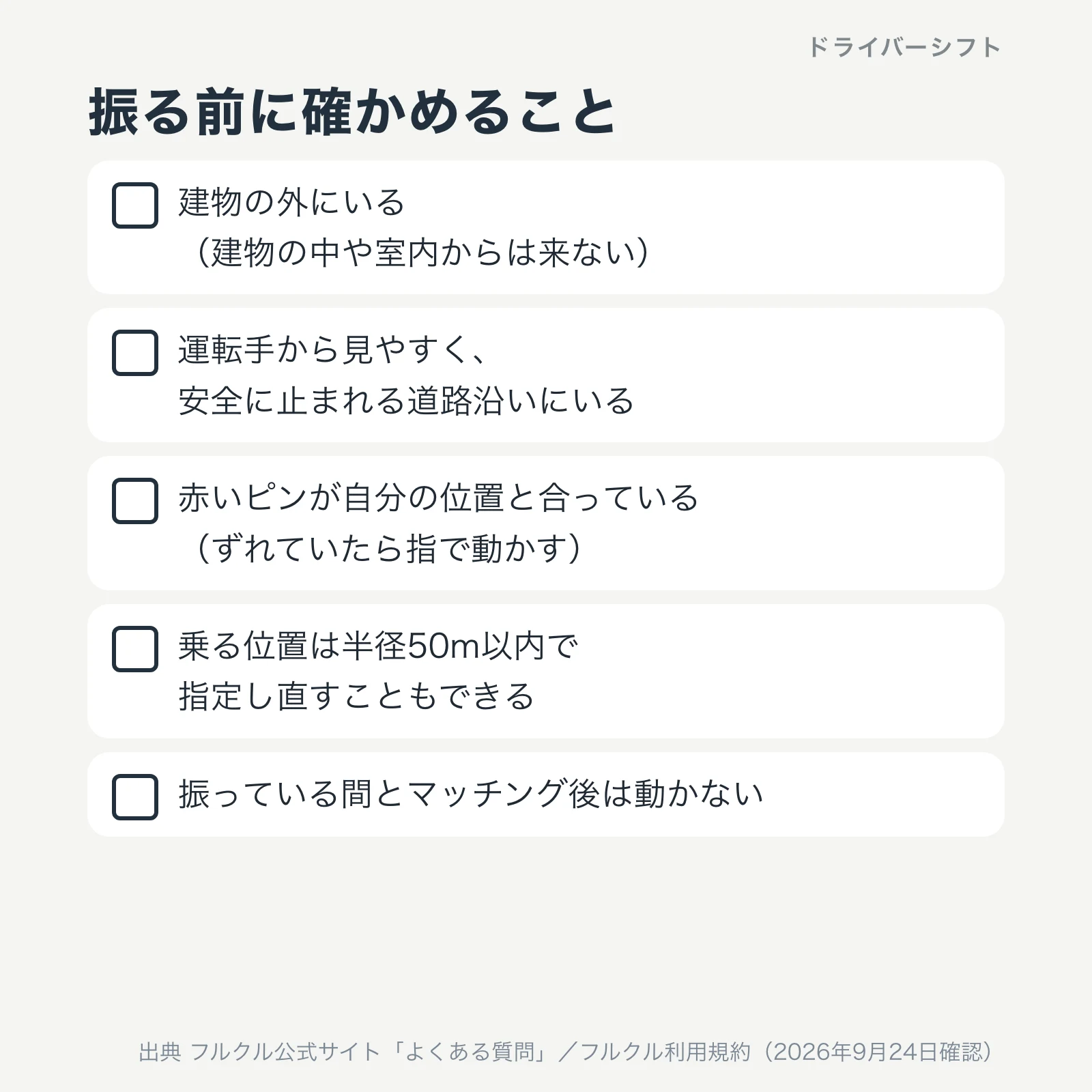The height and width of the screenshot is (1092, 1092).
Task: Click the text 赤いピンが自分の位置と合っている
Action: 439,498
